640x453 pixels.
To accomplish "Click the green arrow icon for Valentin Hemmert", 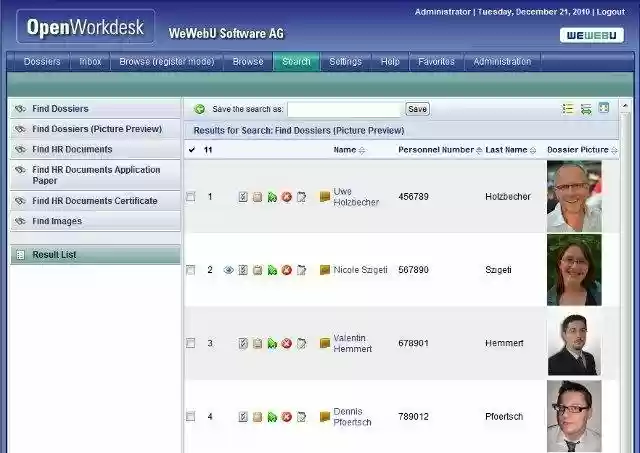I will 272,344.
